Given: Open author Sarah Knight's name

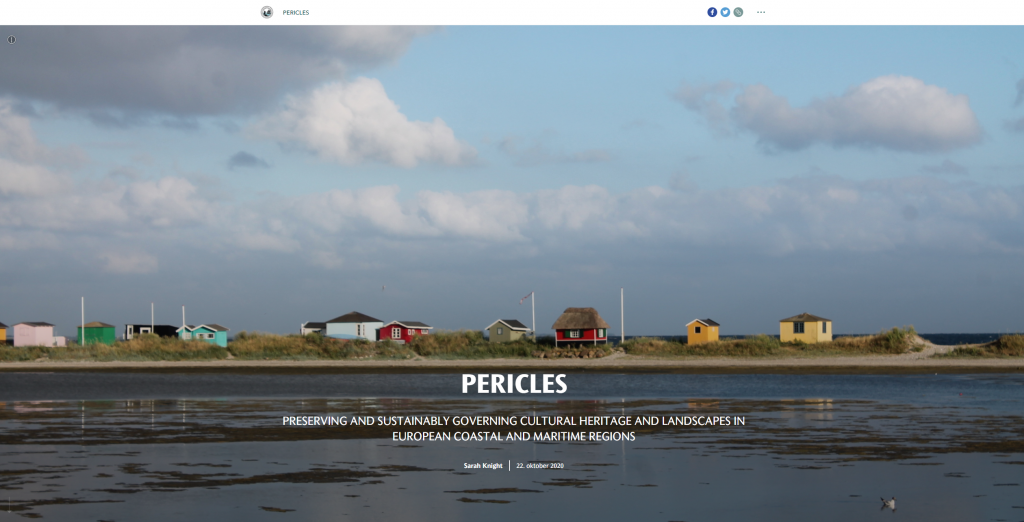Looking at the screenshot, I should pyautogui.click(x=483, y=466).
